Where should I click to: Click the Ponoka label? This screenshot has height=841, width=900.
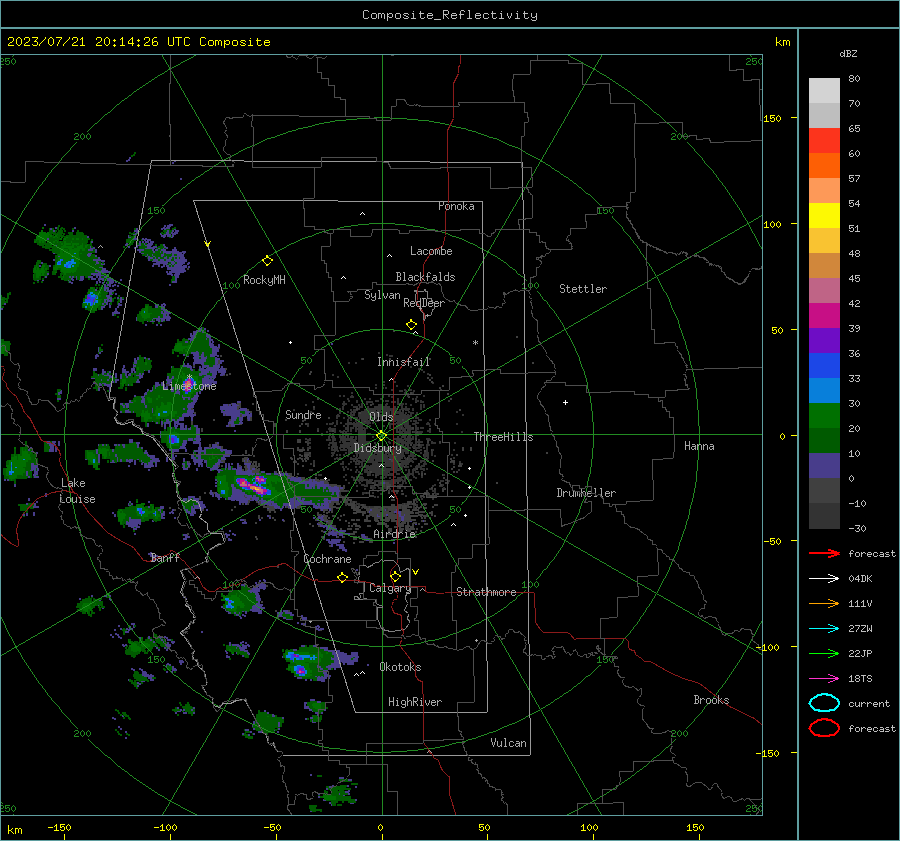pos(456,206)
